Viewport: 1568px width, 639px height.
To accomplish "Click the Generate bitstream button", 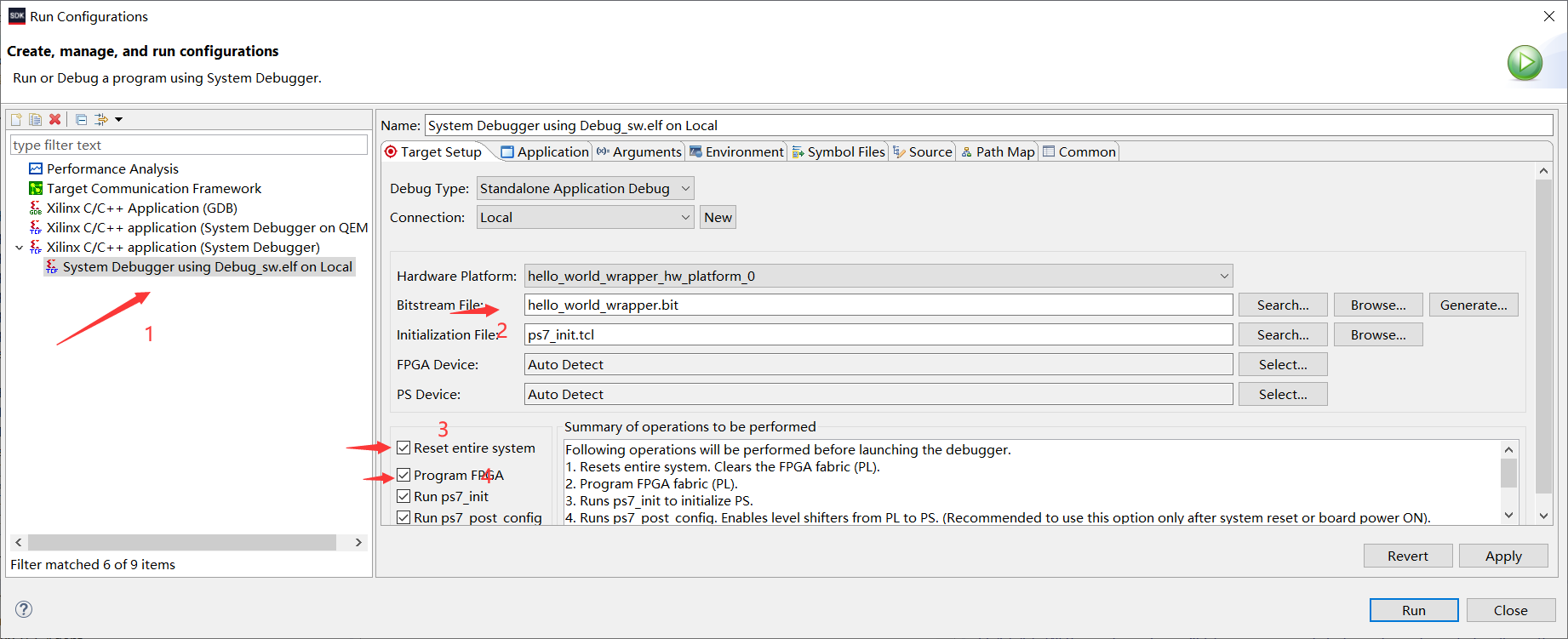I will click(x=1474, y=305).
